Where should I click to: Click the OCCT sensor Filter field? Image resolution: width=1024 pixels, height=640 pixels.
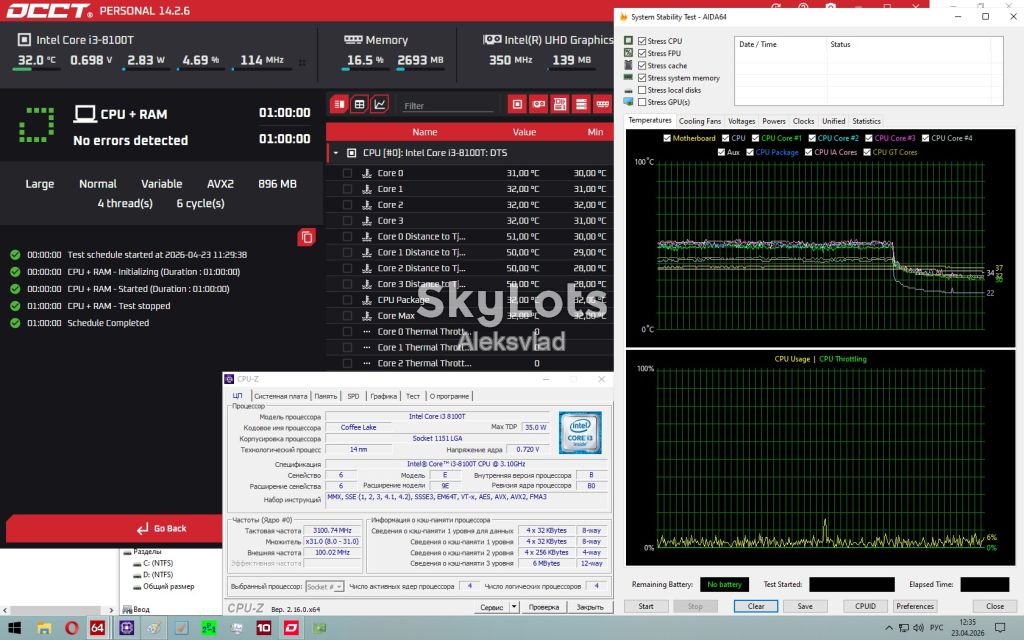coord(447,105)
